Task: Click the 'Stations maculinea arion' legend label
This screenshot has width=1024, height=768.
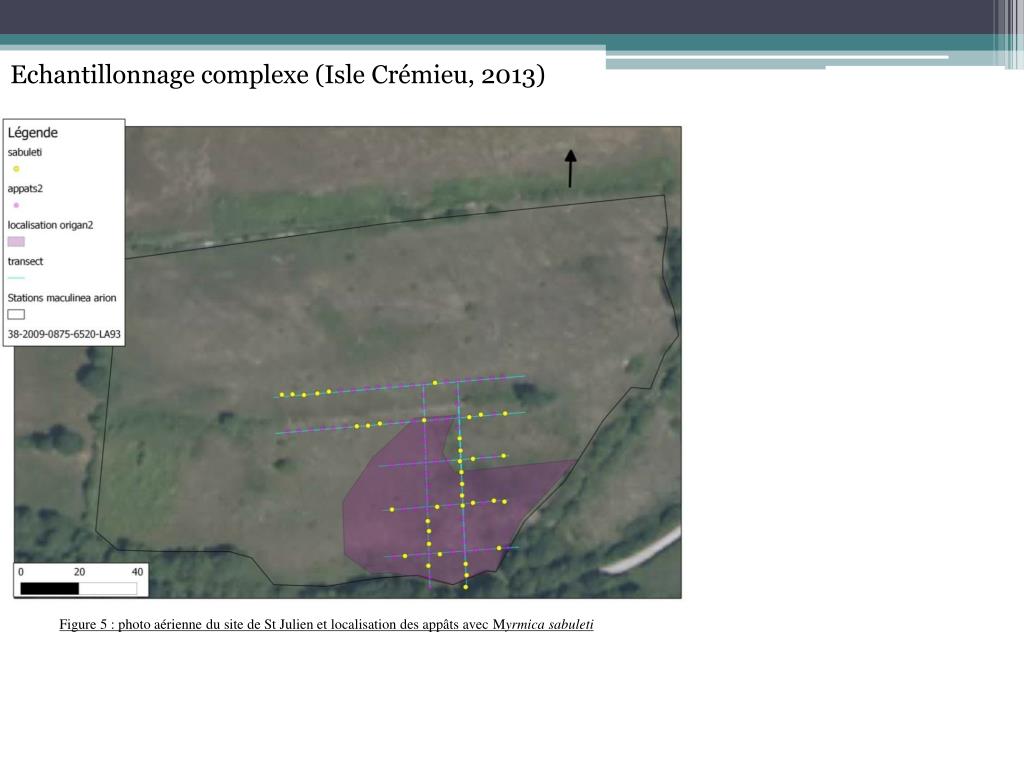Action: (62, 298)
